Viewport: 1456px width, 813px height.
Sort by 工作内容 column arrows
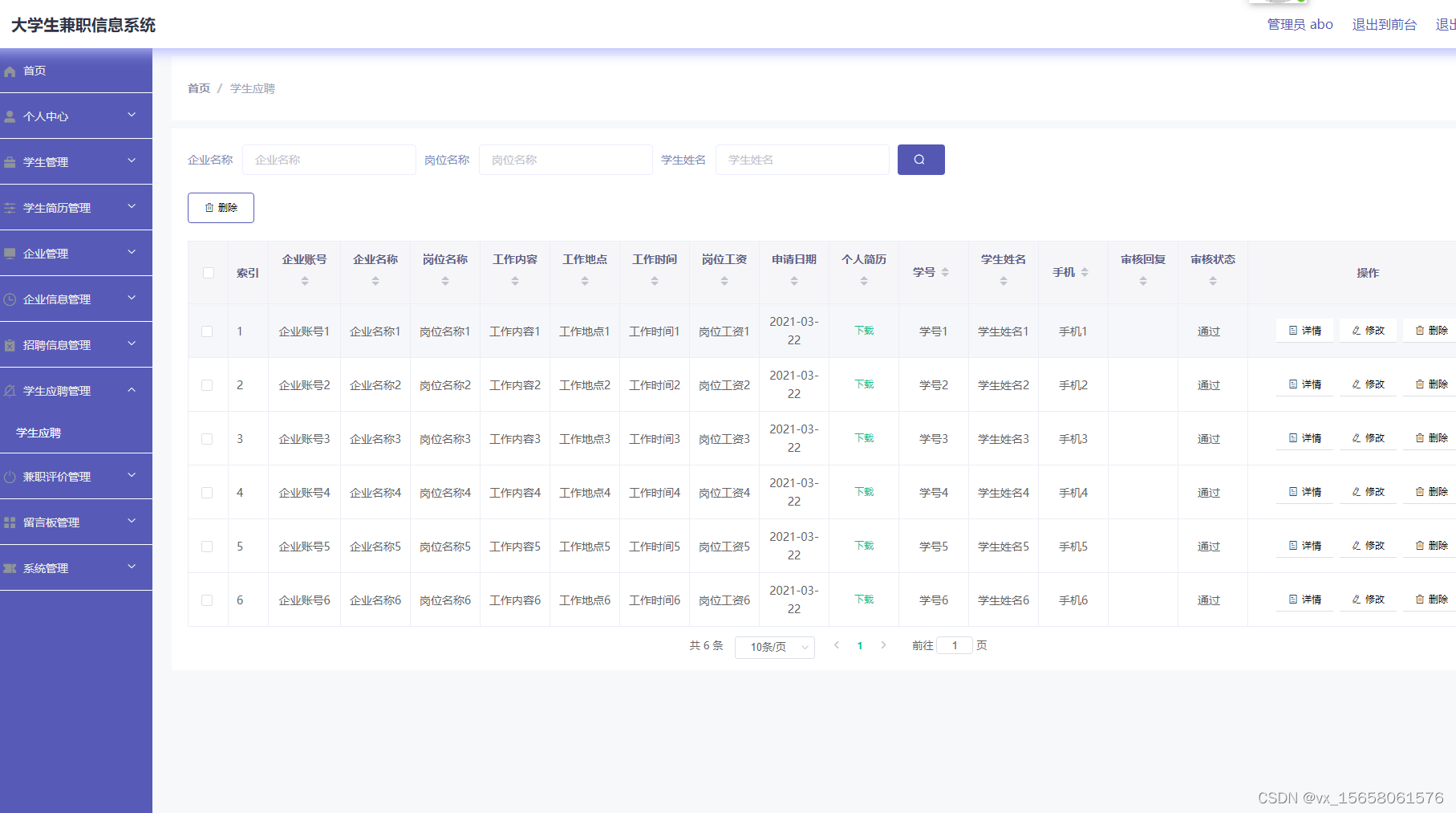click(x=515, y=281)
